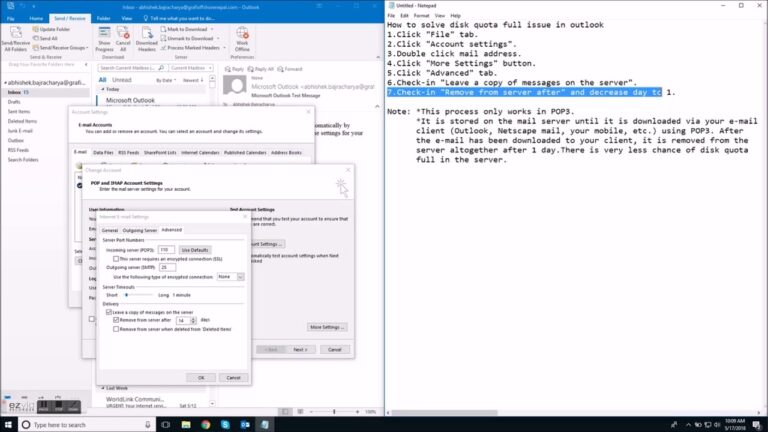Click the Notepad taskbar icon

tap(264, 425)
